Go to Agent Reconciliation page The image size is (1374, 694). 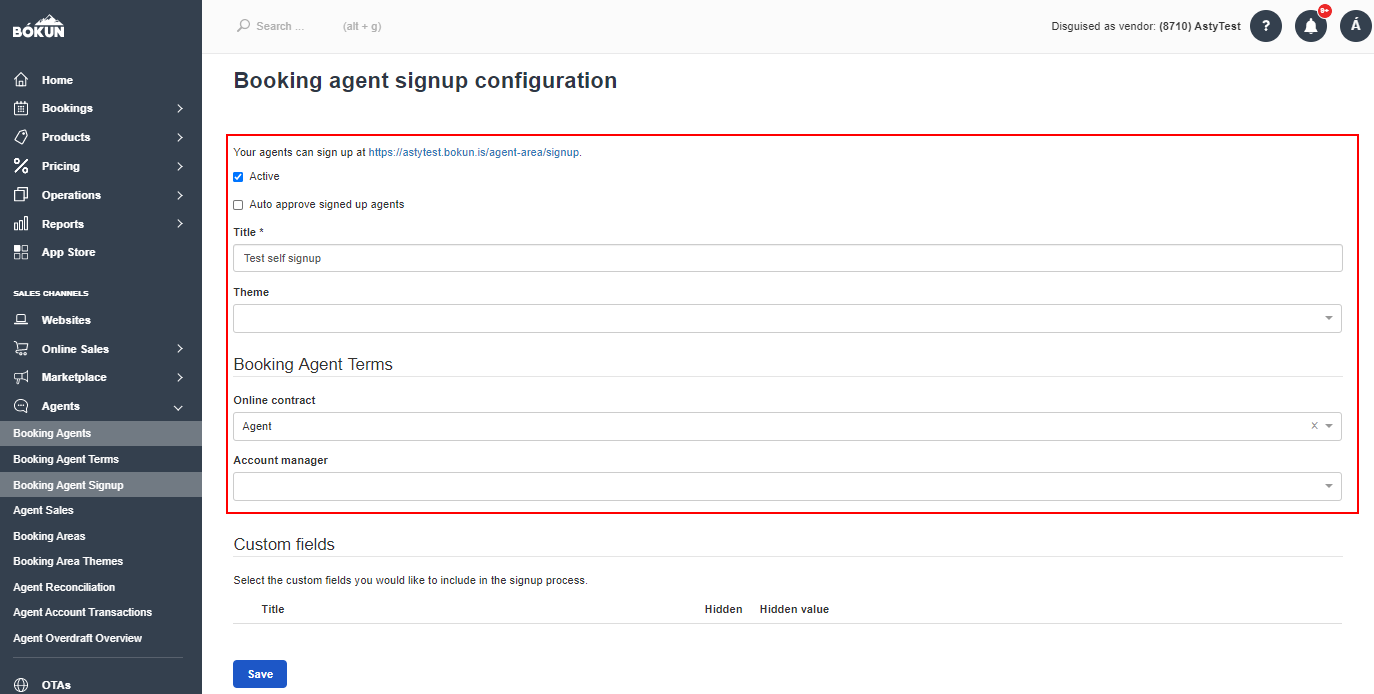64,587
